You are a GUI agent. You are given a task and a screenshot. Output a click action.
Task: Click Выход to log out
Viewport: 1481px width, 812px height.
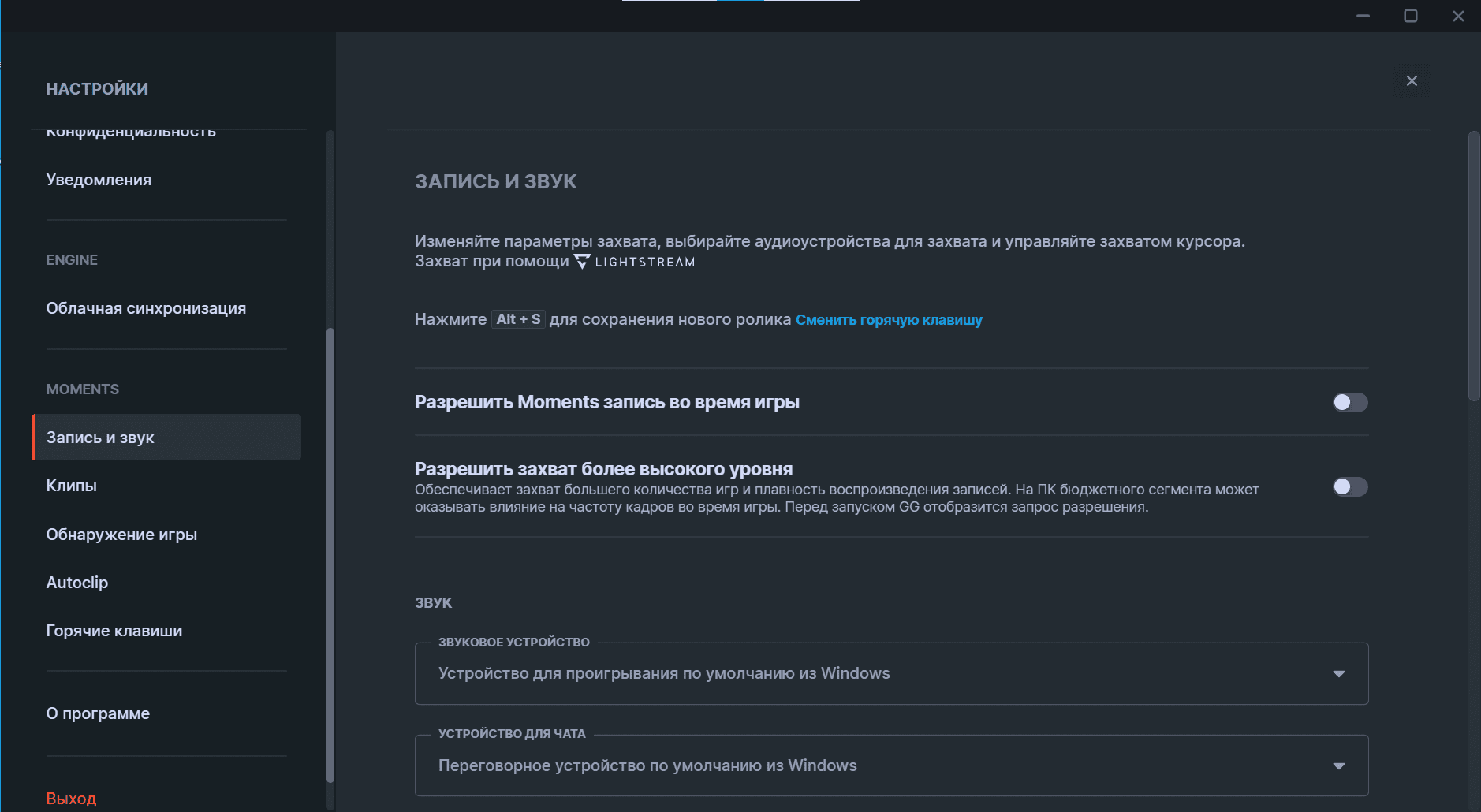pos(71,798)
